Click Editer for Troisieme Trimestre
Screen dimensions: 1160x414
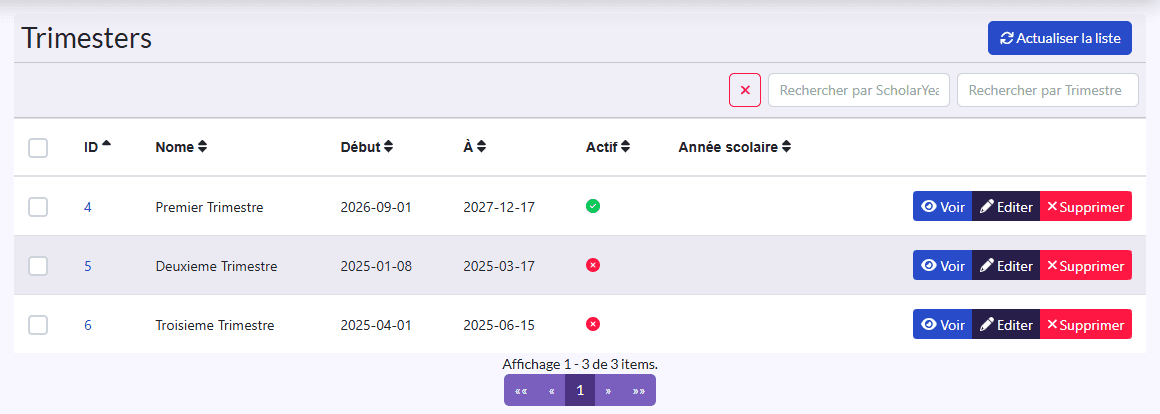coord(1006,324)
